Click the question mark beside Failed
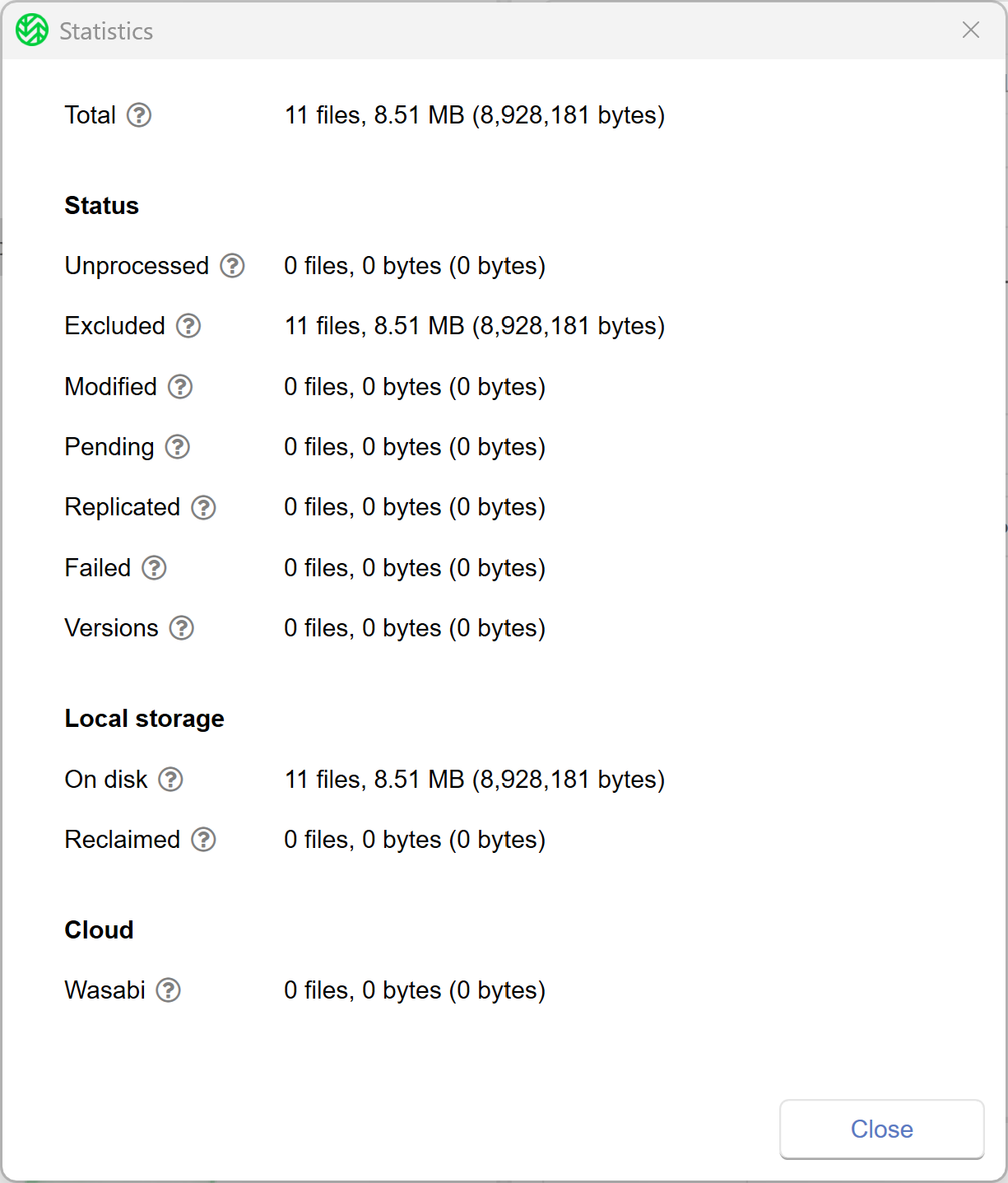Screen dimensions: 1008x1183 point(154,568)
